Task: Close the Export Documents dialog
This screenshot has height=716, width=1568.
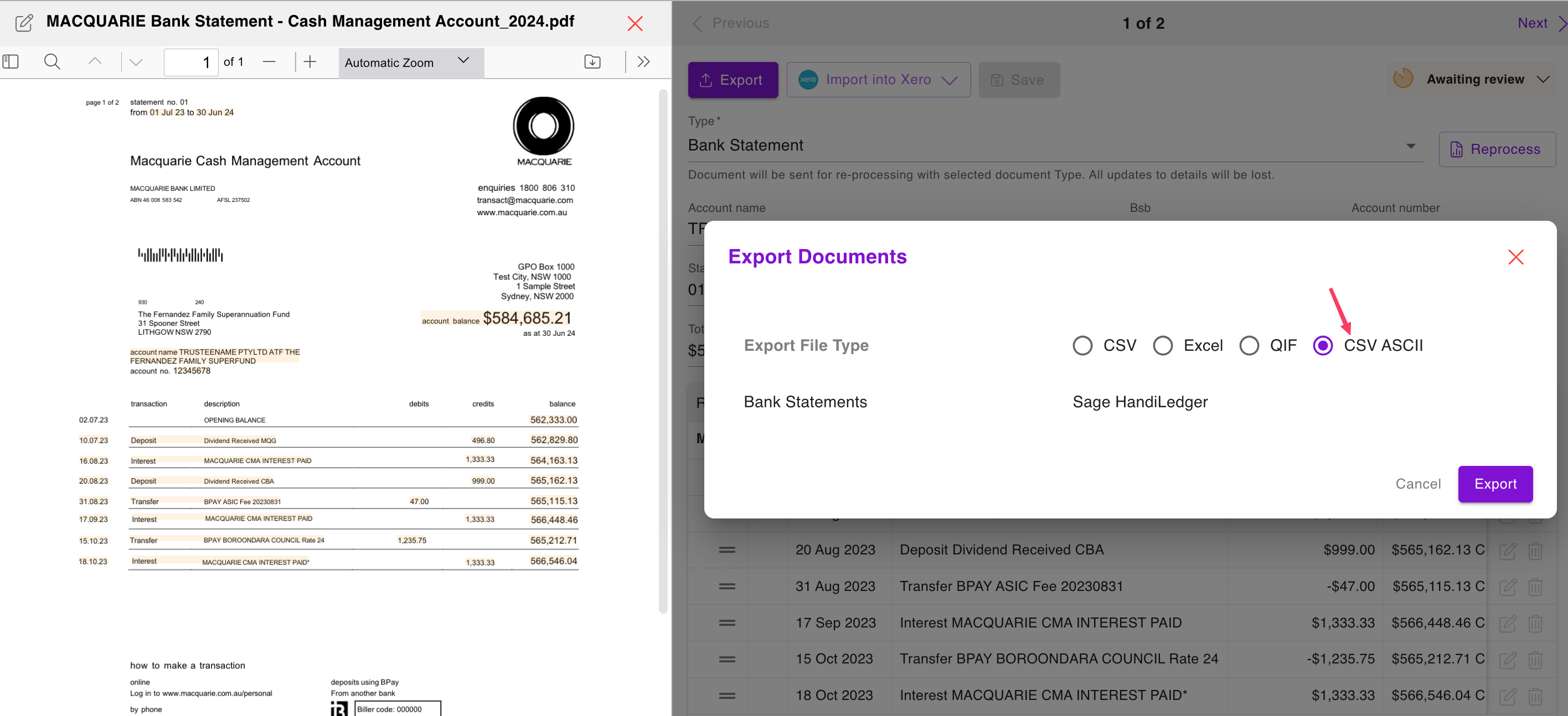Action: (x=1515, y=257)
